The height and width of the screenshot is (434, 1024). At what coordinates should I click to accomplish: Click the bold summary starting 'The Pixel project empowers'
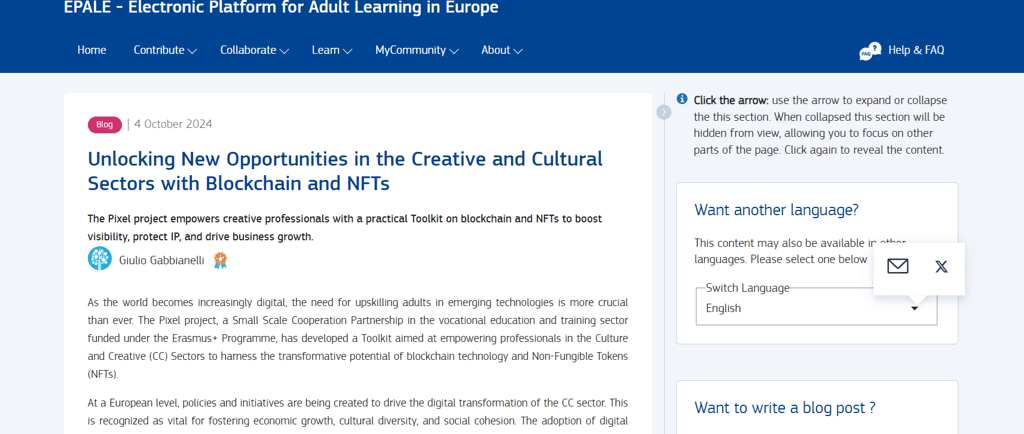(345, 227)
